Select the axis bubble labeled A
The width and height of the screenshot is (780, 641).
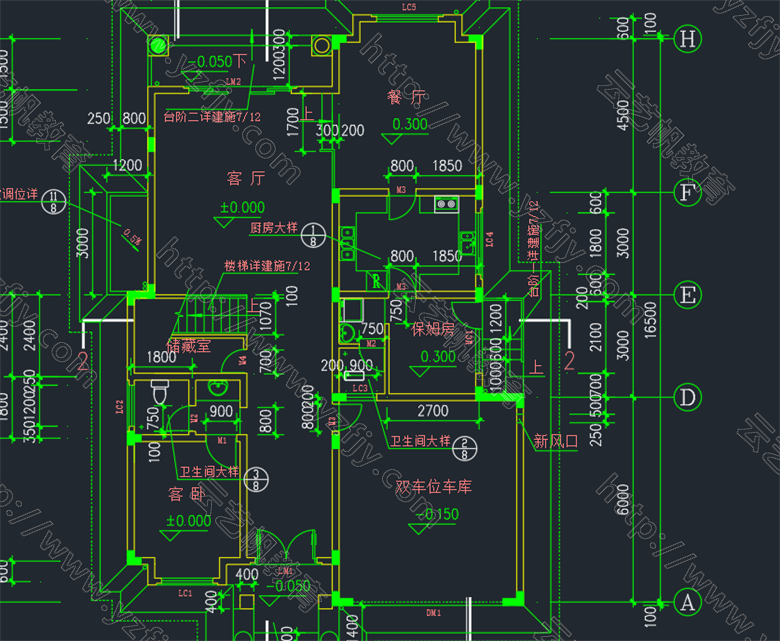click(687, 602)
